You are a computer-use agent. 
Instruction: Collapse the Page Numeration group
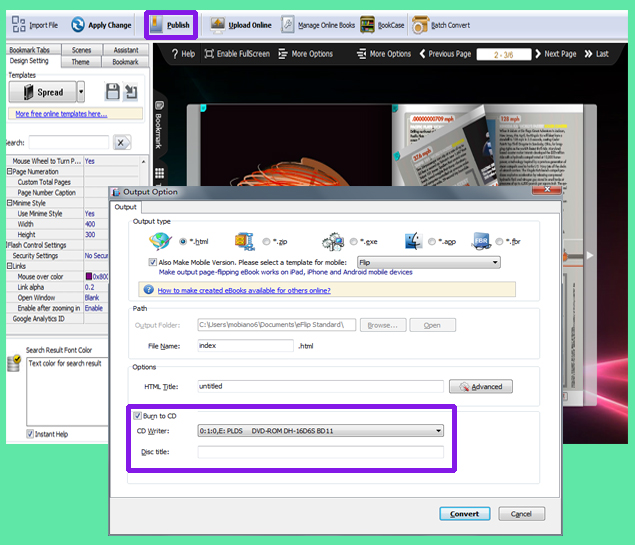9,171
